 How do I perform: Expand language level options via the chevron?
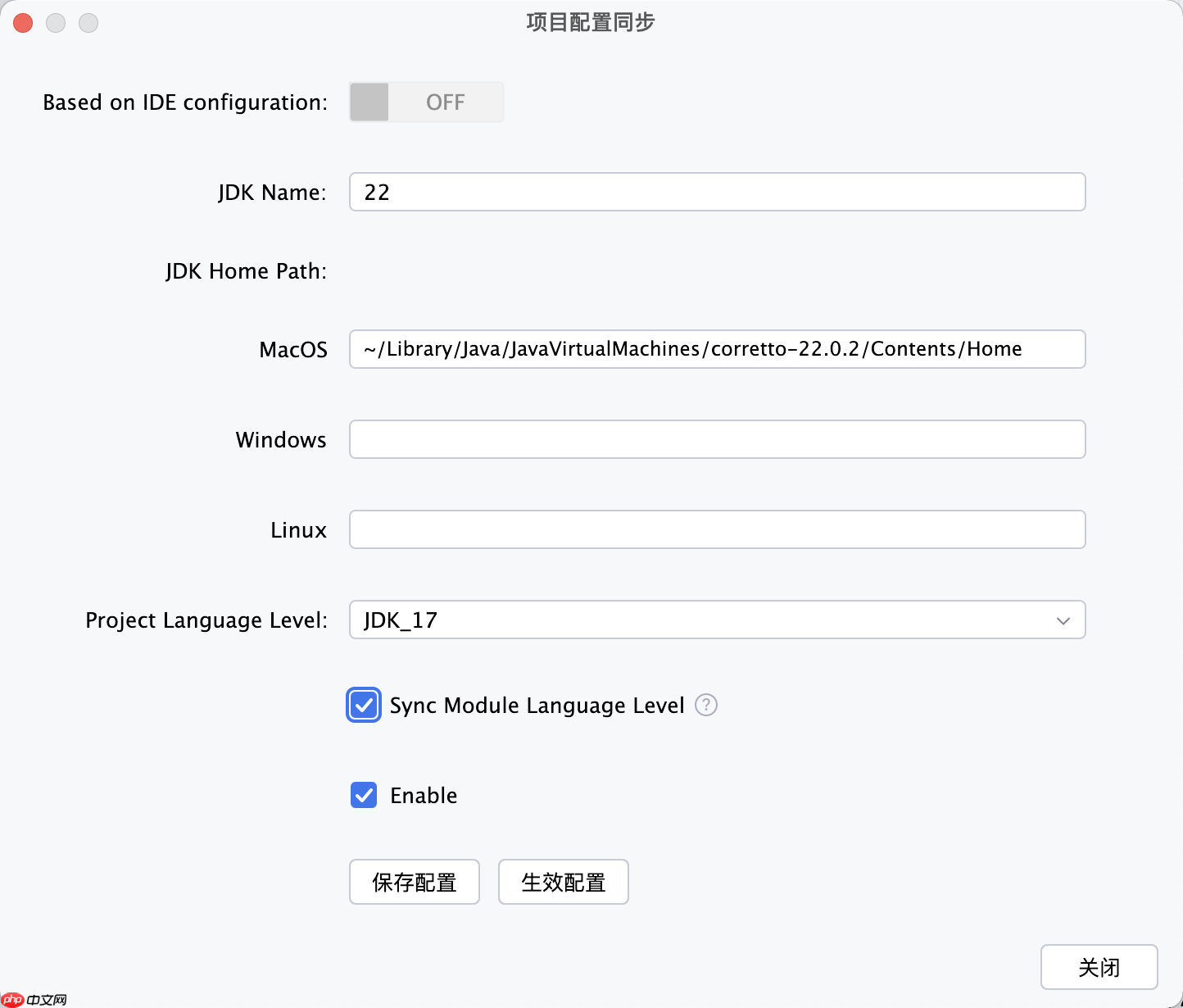click(x=1063, y=620)
